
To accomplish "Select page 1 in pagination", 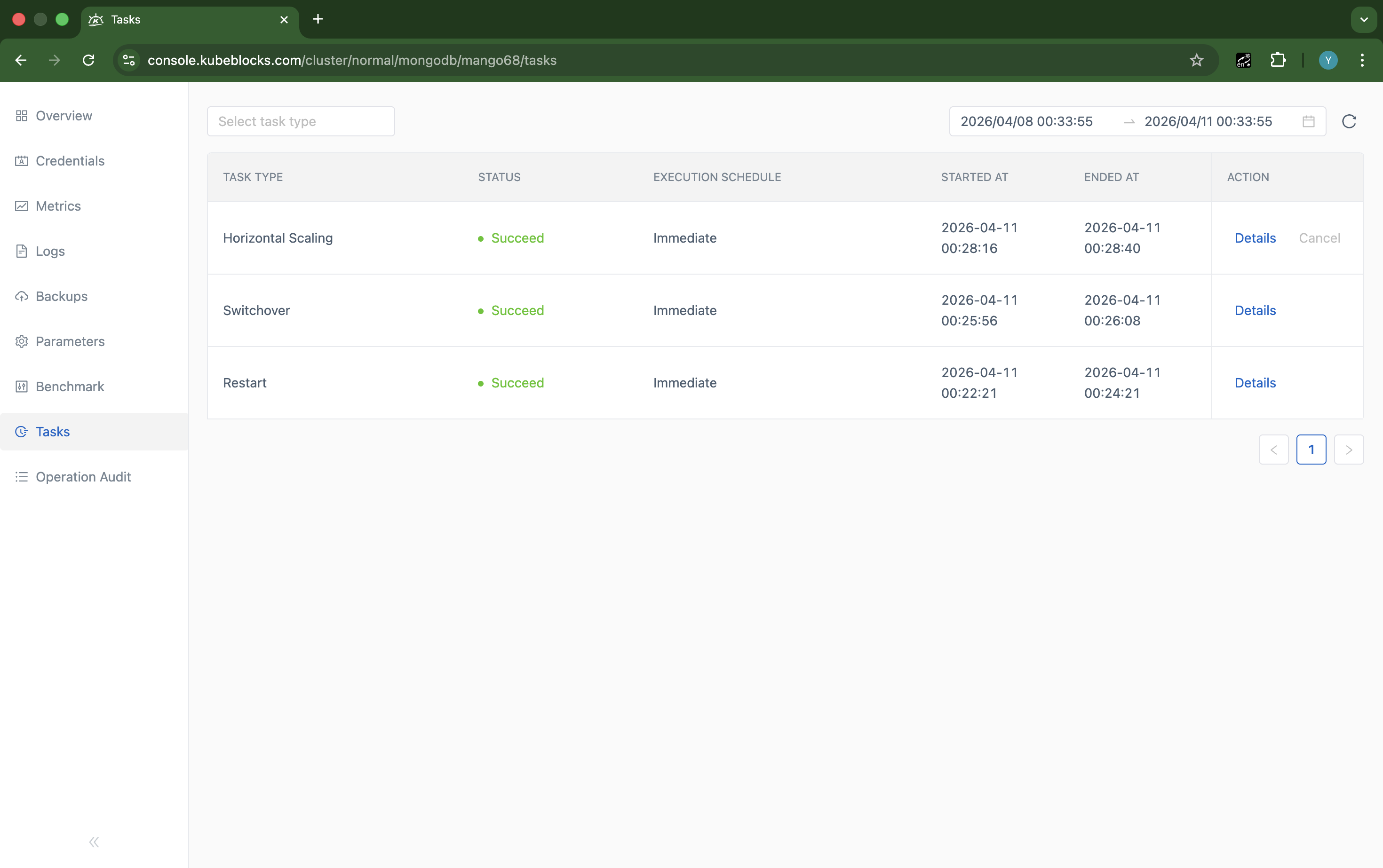I will [x=1312, y=450].
